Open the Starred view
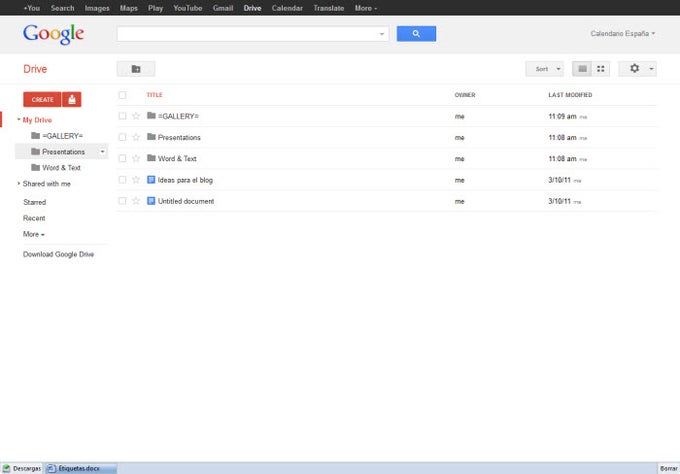Viewport: 680px width, 474px height. 34,202
